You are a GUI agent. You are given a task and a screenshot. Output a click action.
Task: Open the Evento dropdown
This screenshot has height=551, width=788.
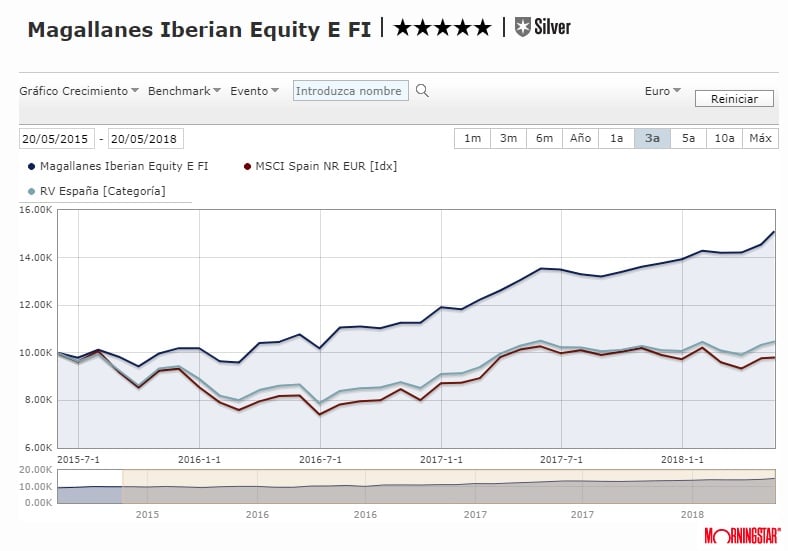pyautogui.click(x=255, y=91)
